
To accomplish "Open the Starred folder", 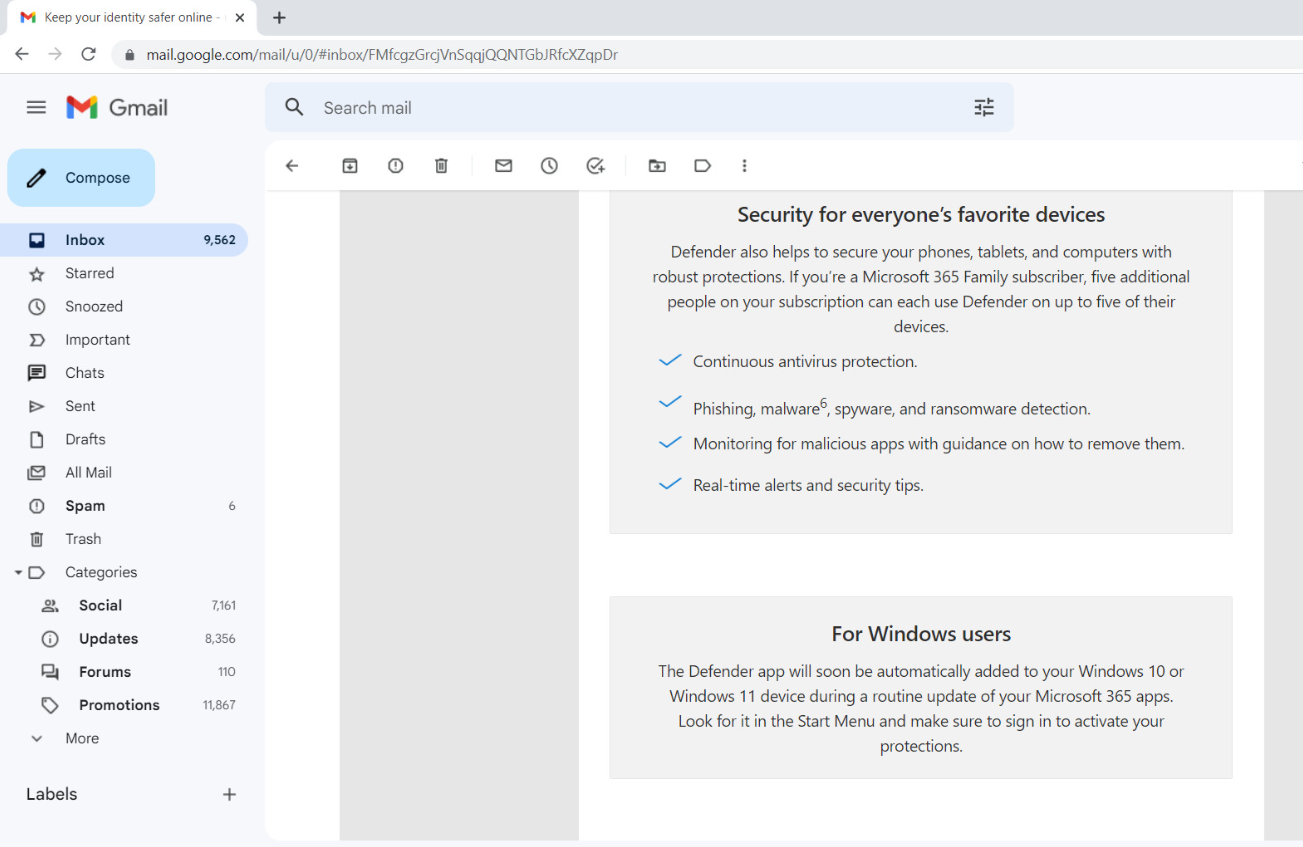I will point(124,273).
